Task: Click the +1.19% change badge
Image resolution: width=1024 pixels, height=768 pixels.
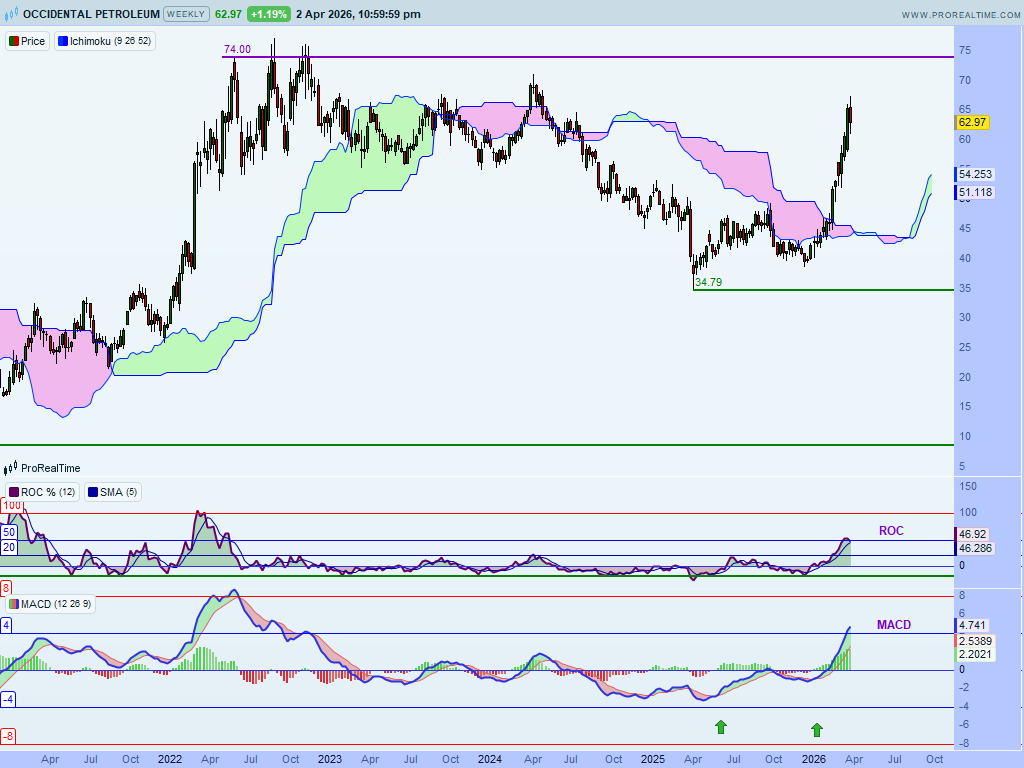Action: (x=270, y=14)
